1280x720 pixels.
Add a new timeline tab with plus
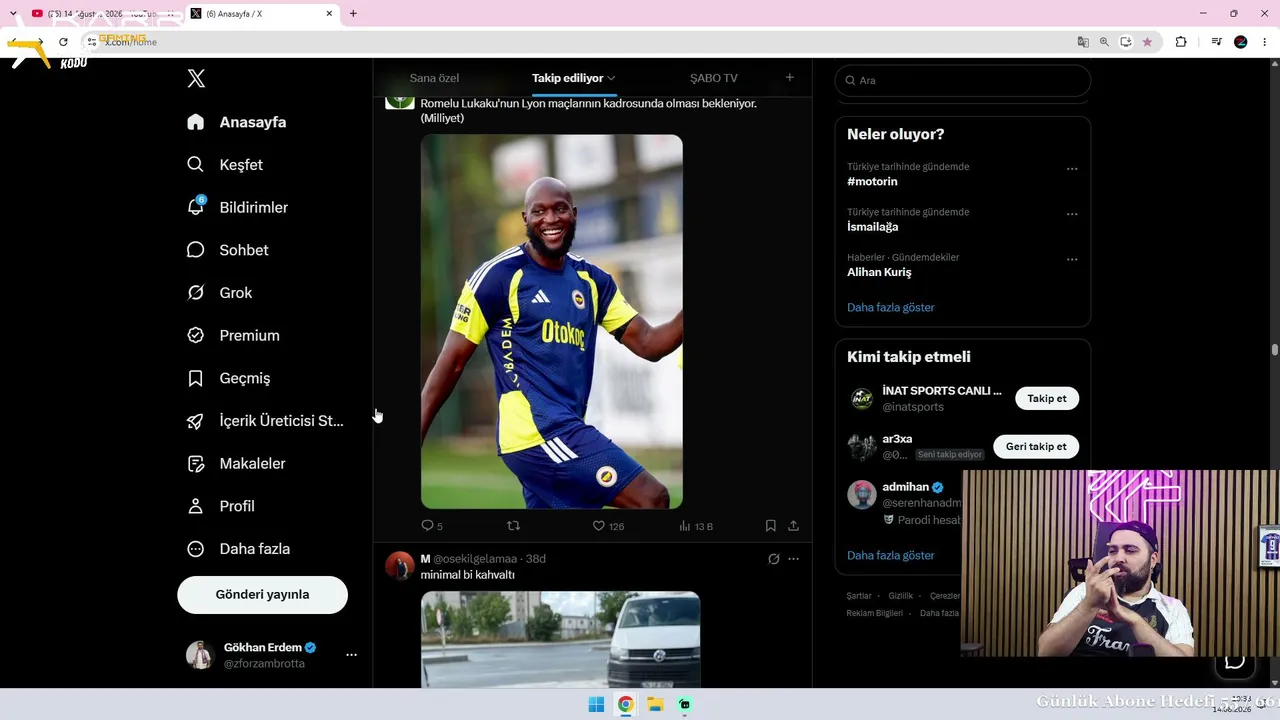click(x=789, y=78)
